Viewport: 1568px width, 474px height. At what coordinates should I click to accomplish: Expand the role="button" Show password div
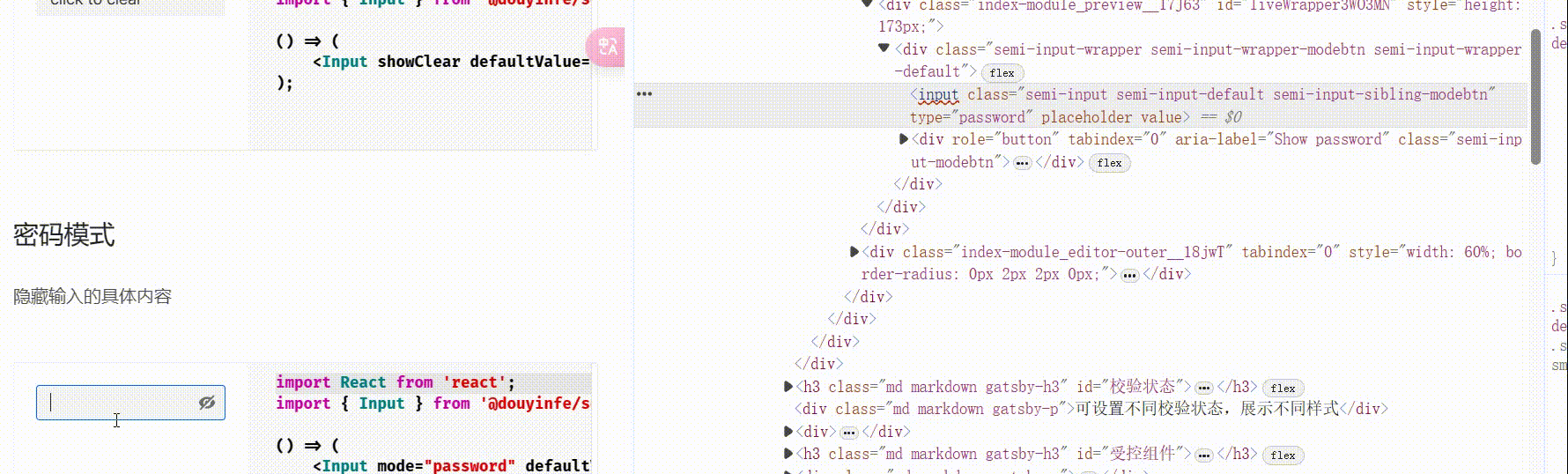pos(904,139)
